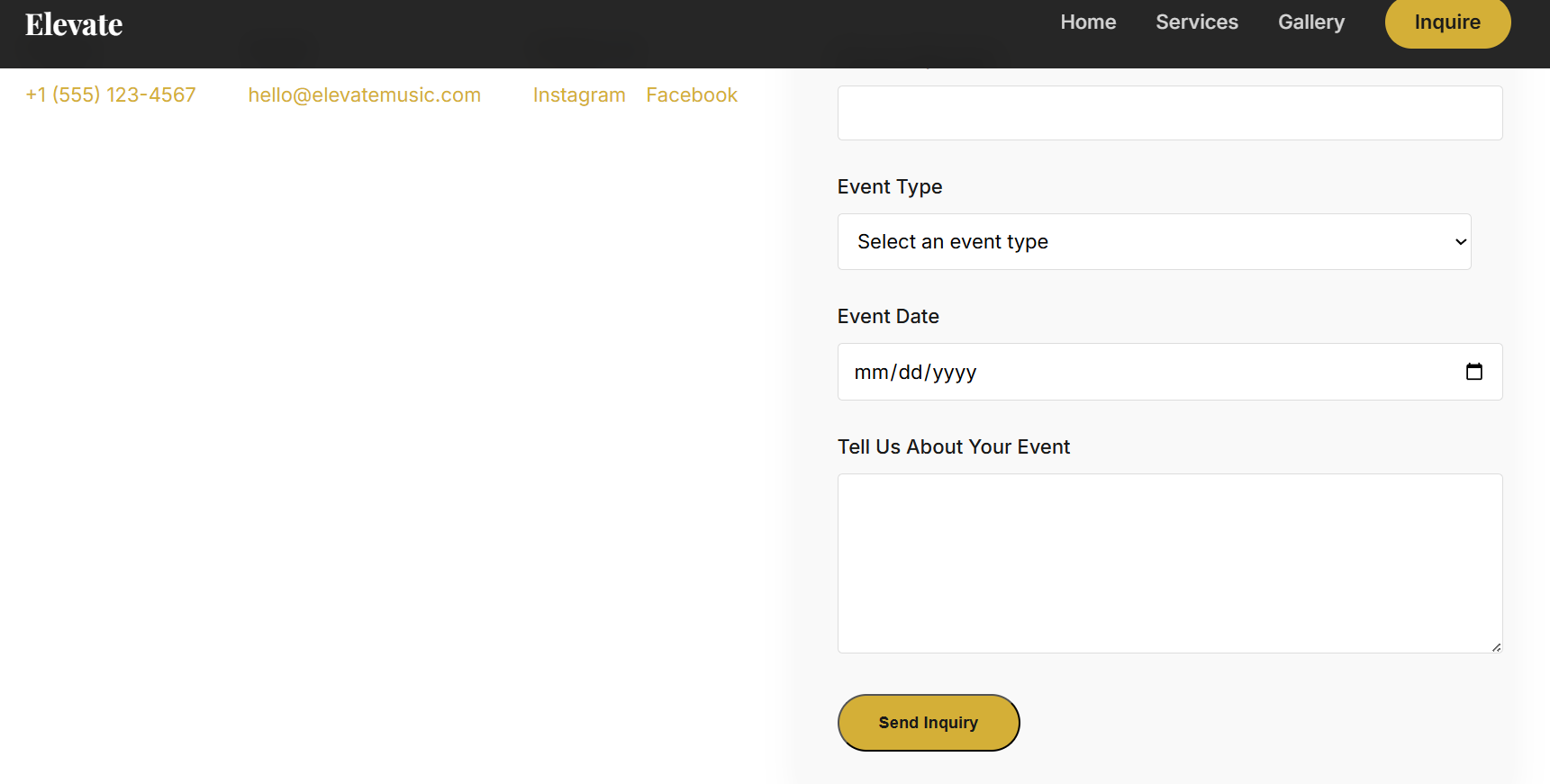Viewport: 1550px width, 784px height.
Task: Click the Elevate logo
Action: click(x=74, y=24)
